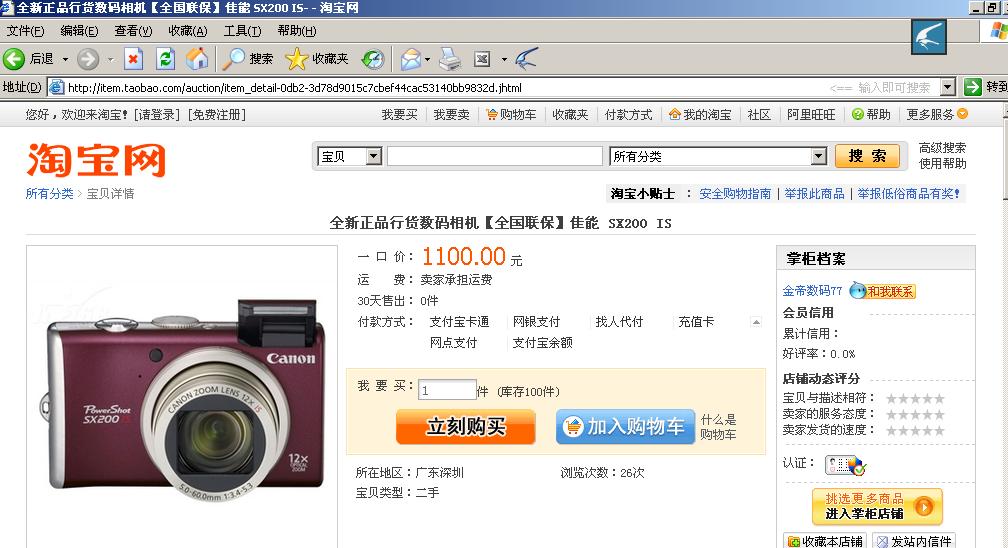
Task: Click the 免费注册 register link
Action: pos(217,114)
